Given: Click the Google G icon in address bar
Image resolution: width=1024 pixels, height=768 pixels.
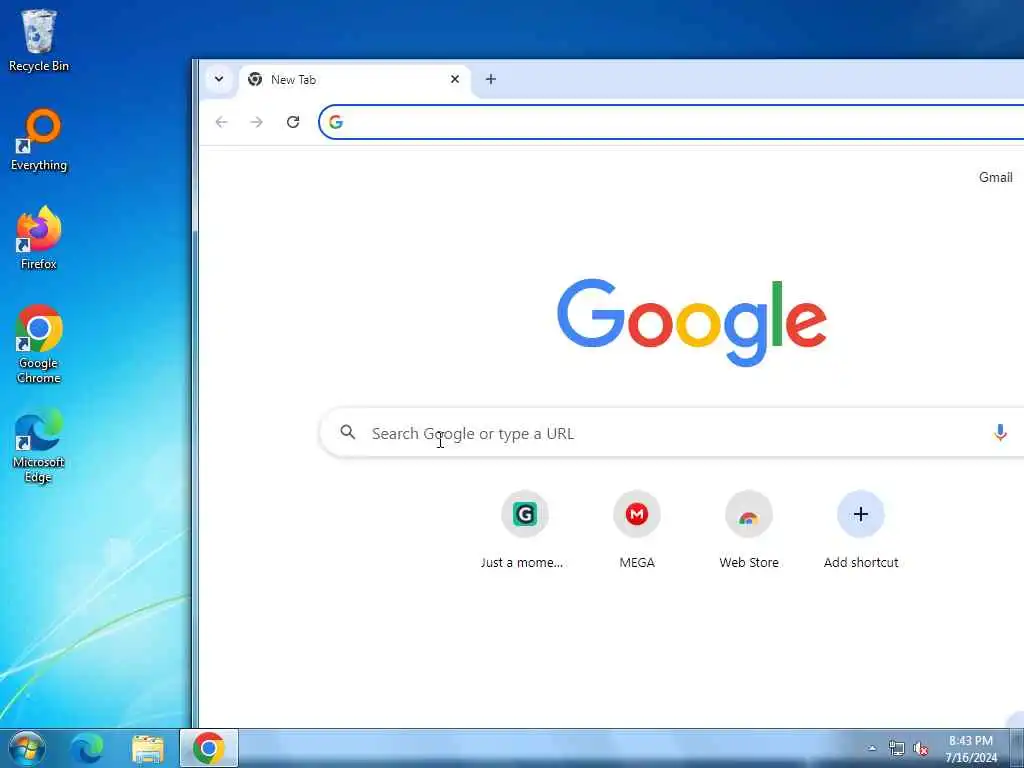Looking at the screenshot, I should coord(336,122).
